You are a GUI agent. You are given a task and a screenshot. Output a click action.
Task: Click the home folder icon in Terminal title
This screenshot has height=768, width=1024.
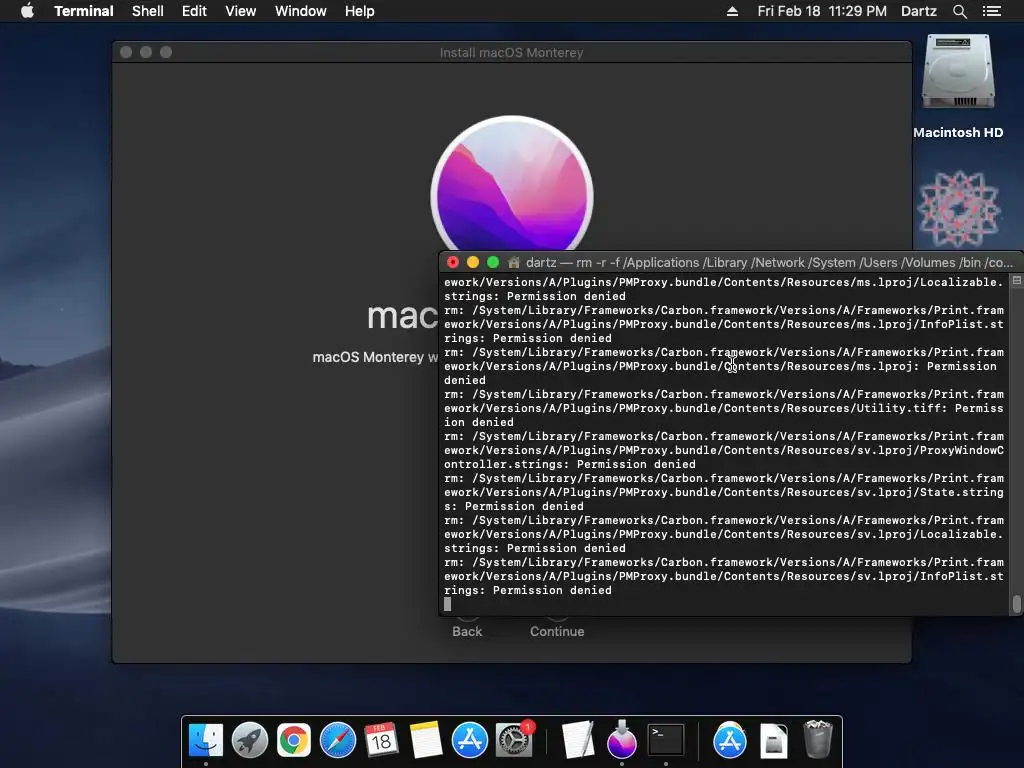[514, 263]
